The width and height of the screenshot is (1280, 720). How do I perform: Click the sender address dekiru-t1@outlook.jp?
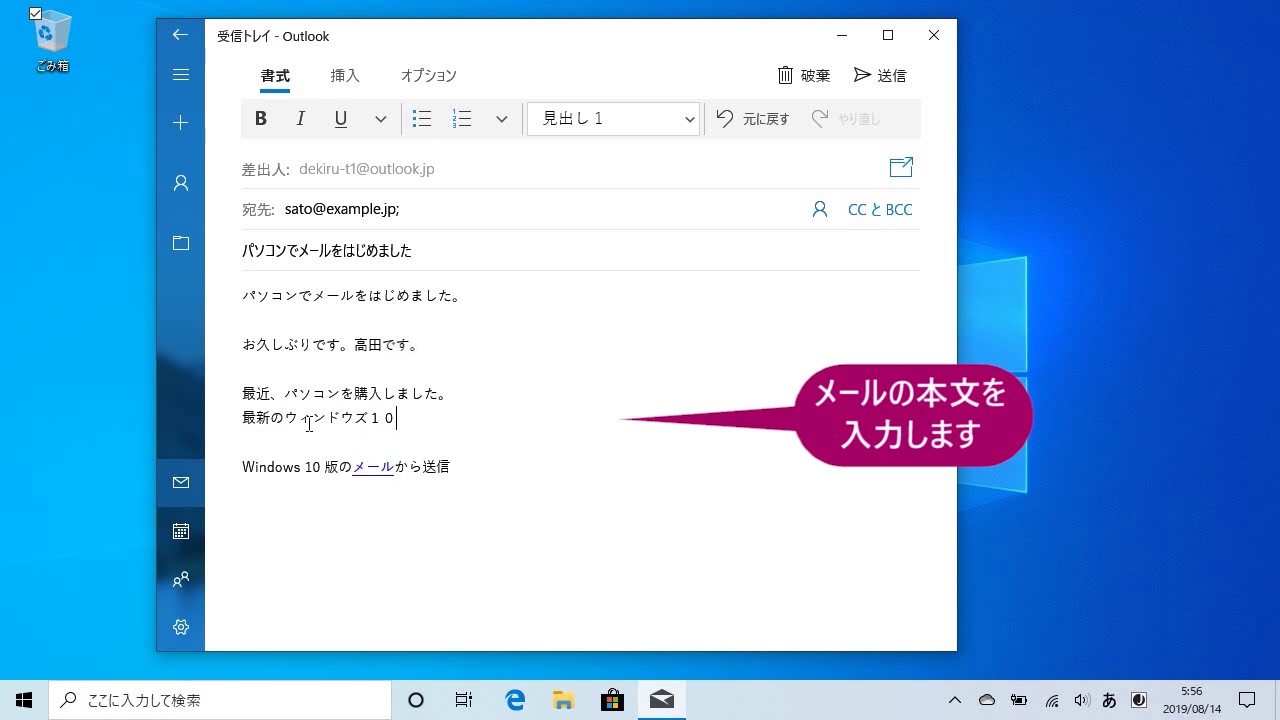[x=366, y=169]
